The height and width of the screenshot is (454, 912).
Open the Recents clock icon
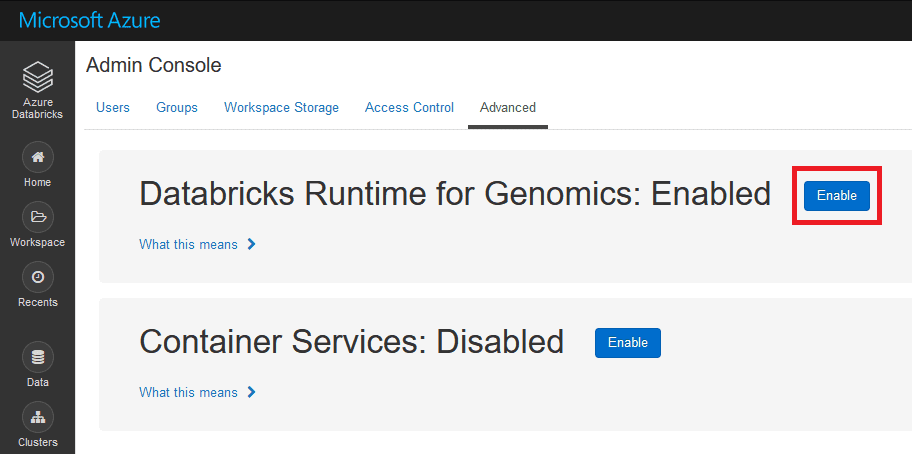coord(38,277)
